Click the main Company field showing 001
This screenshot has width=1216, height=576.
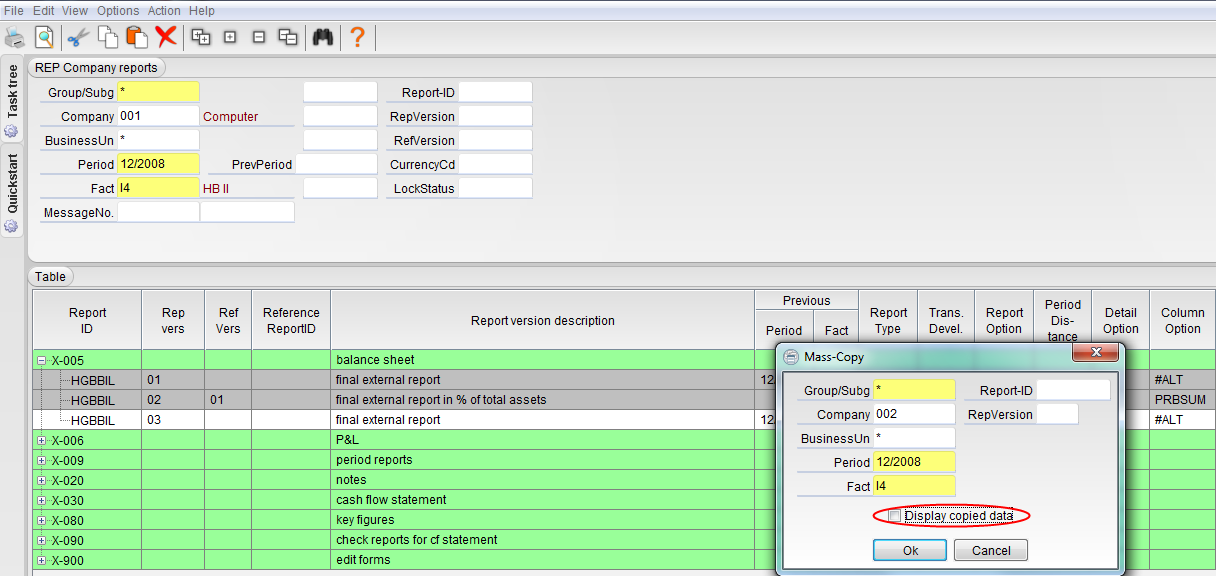158,116
